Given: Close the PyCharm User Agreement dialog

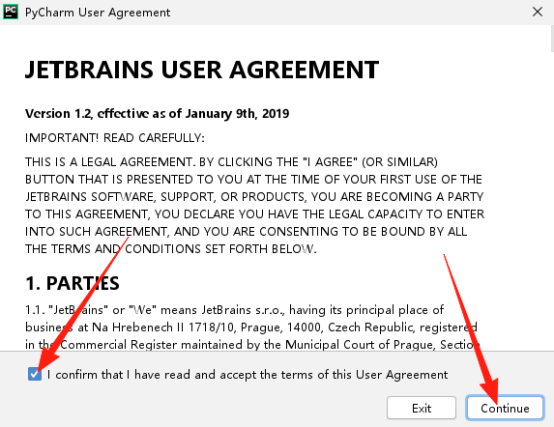Looking at the screenshot, I should coord(537,12).
